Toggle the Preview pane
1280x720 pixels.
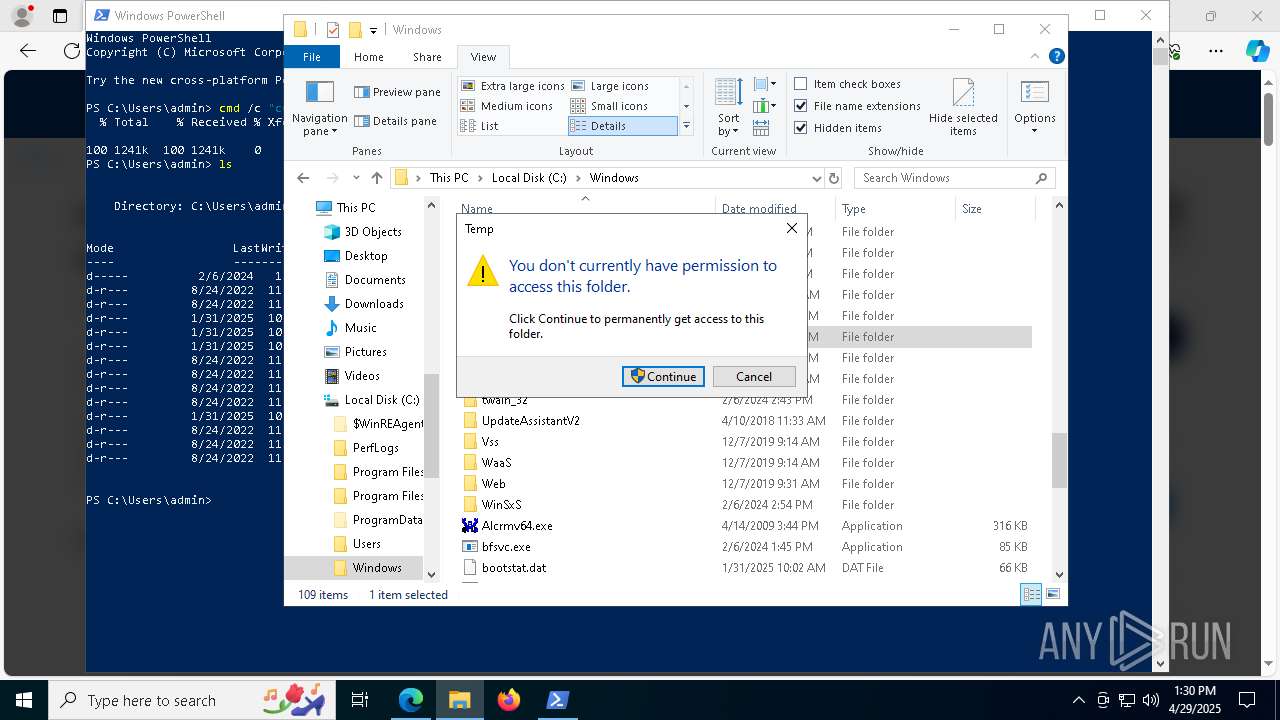pyautogui.click(x=397, y=92)
